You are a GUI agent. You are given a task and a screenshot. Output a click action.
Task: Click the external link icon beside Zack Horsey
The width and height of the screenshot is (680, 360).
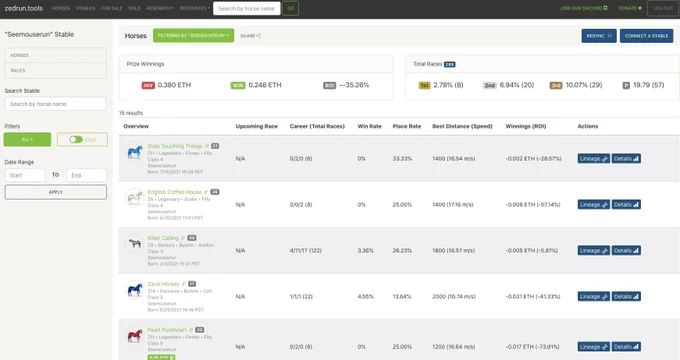click(x=183, y=284)
